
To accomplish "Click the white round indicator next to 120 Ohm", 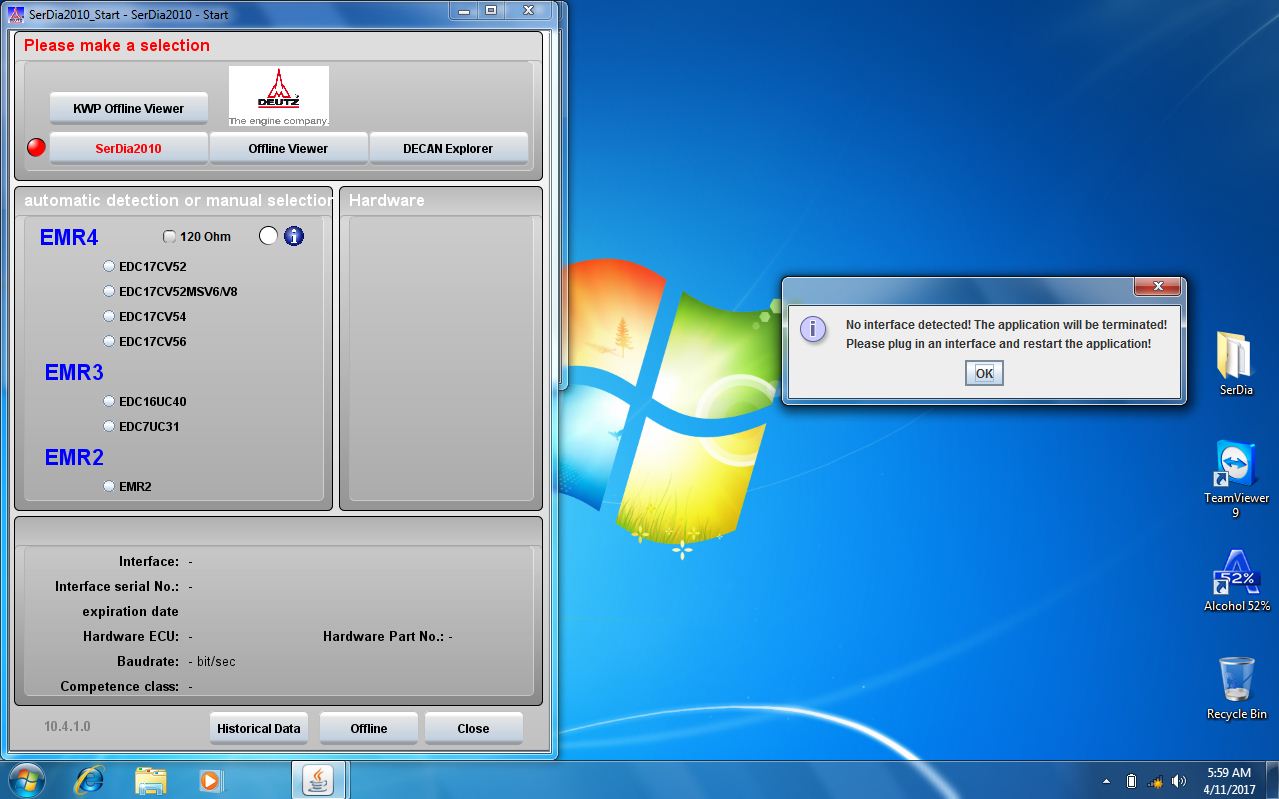I will coord(268,236).
